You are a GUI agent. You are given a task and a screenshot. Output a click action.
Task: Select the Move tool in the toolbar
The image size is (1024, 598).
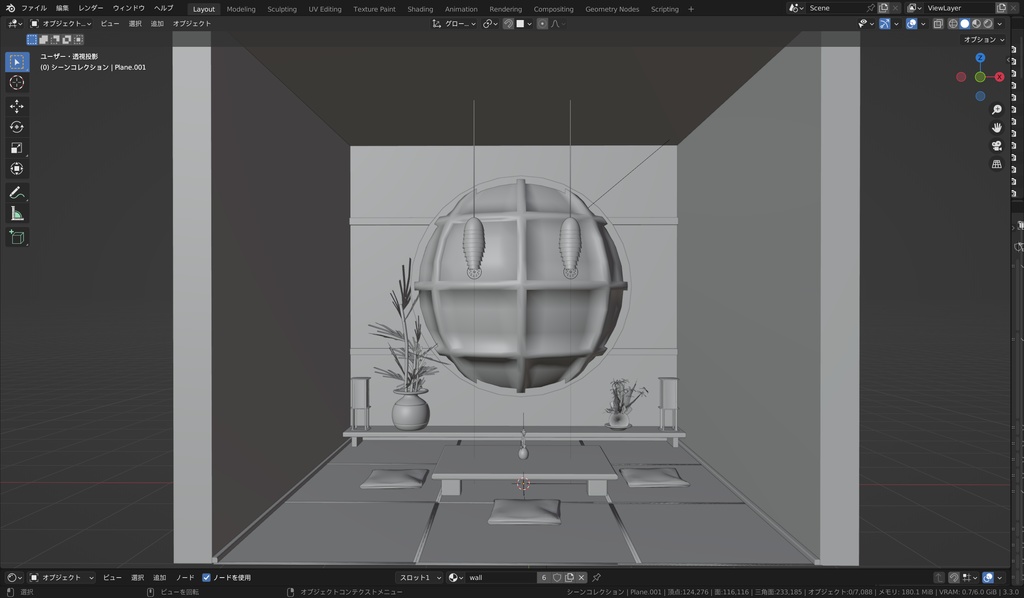16,105
